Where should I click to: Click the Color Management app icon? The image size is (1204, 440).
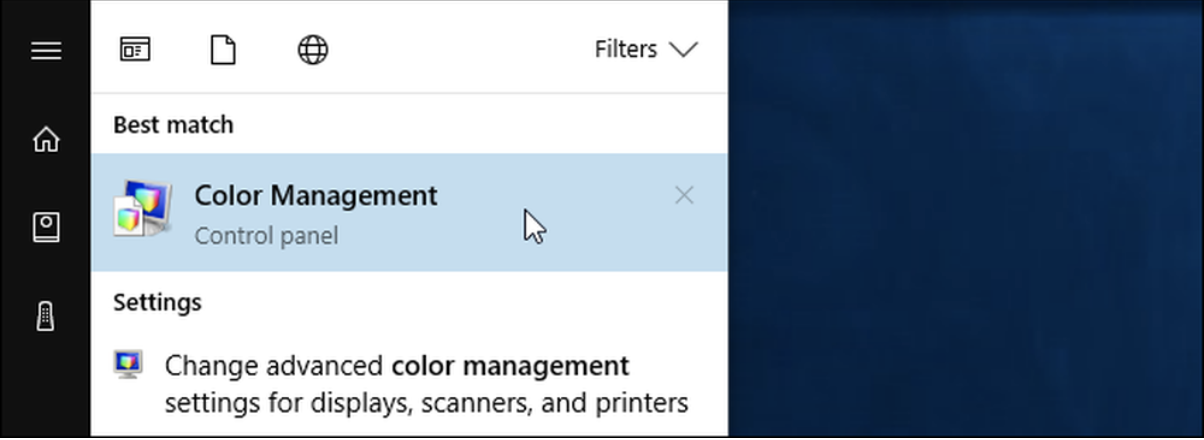[142, 209]
